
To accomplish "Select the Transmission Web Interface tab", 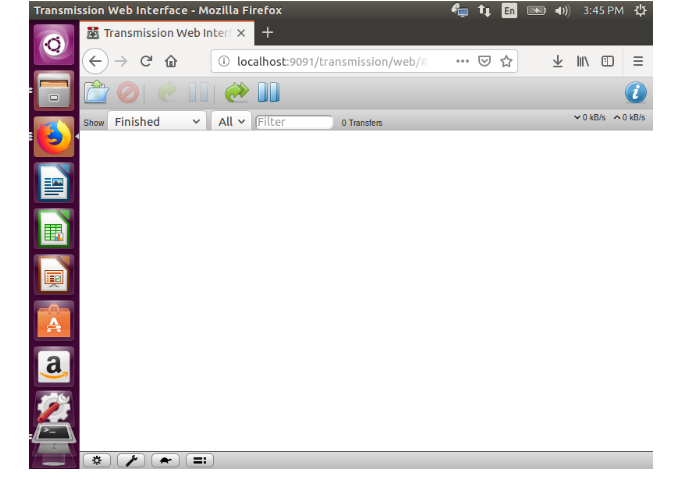I will pyautogui.click(x=167, y=33).
